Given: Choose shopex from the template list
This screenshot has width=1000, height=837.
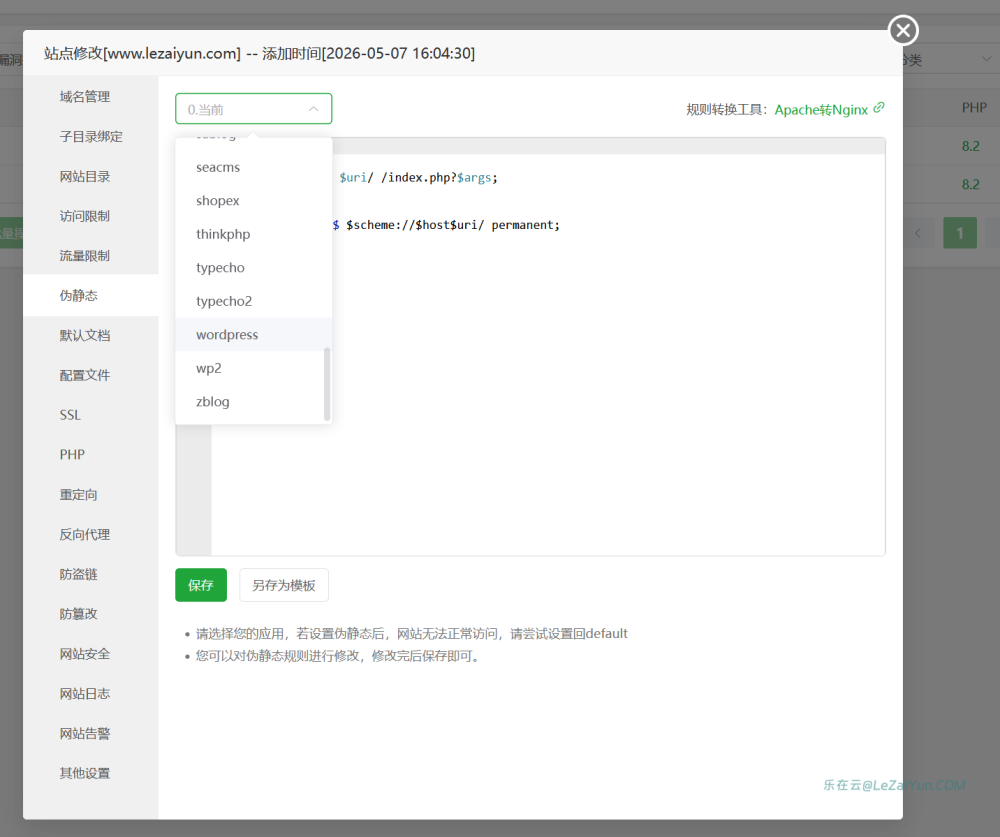Looking at the screenshot, I should point(253,200).
